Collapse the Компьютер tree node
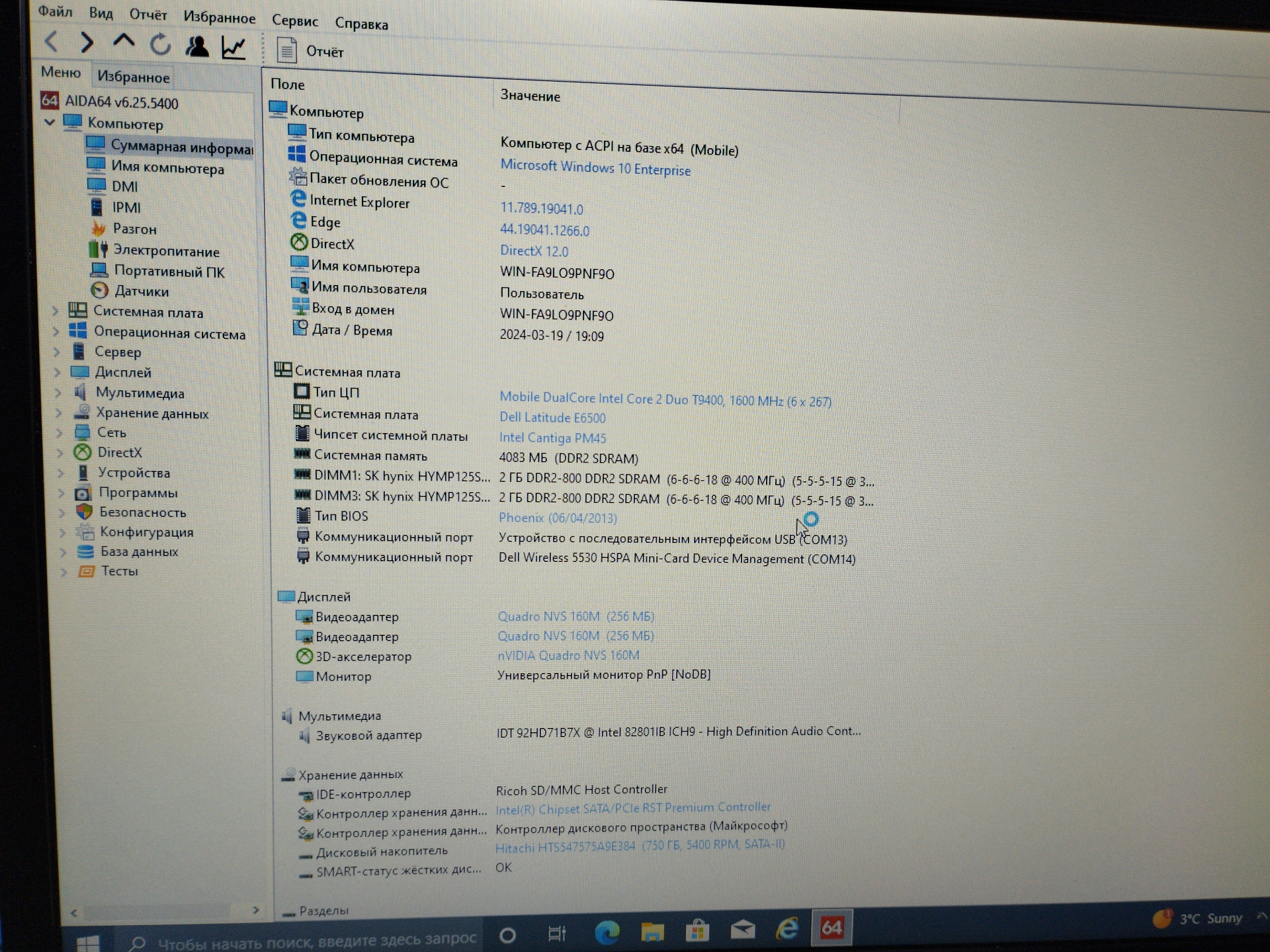 point(49,122)
